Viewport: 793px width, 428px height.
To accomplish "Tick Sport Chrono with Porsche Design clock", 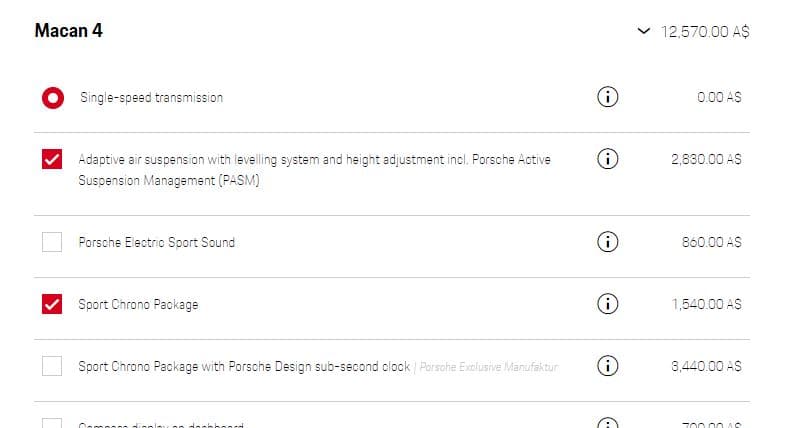I will point(52,366).
